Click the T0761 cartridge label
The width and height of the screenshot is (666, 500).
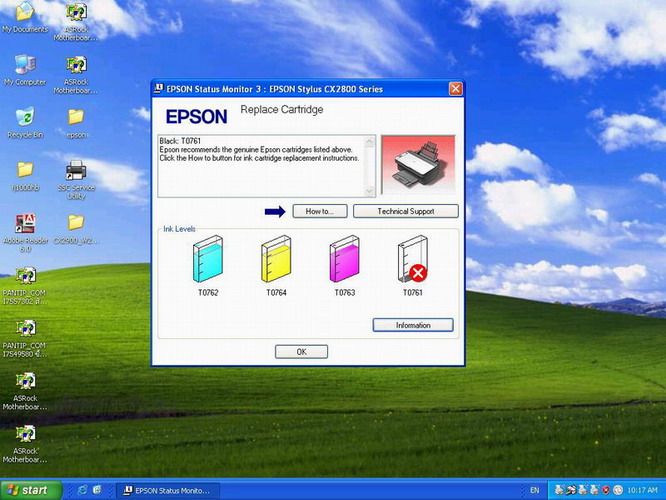click(x=413, y=292)
